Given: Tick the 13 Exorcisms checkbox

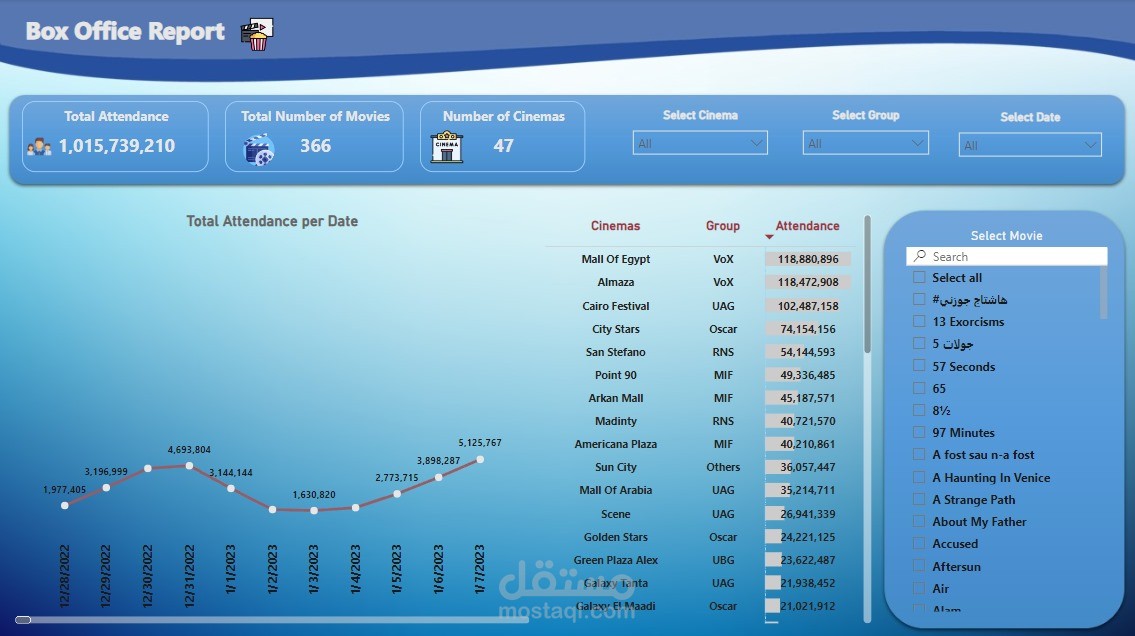Looking at the screenshot, I should pyautogui.click(x=919, y=321).
